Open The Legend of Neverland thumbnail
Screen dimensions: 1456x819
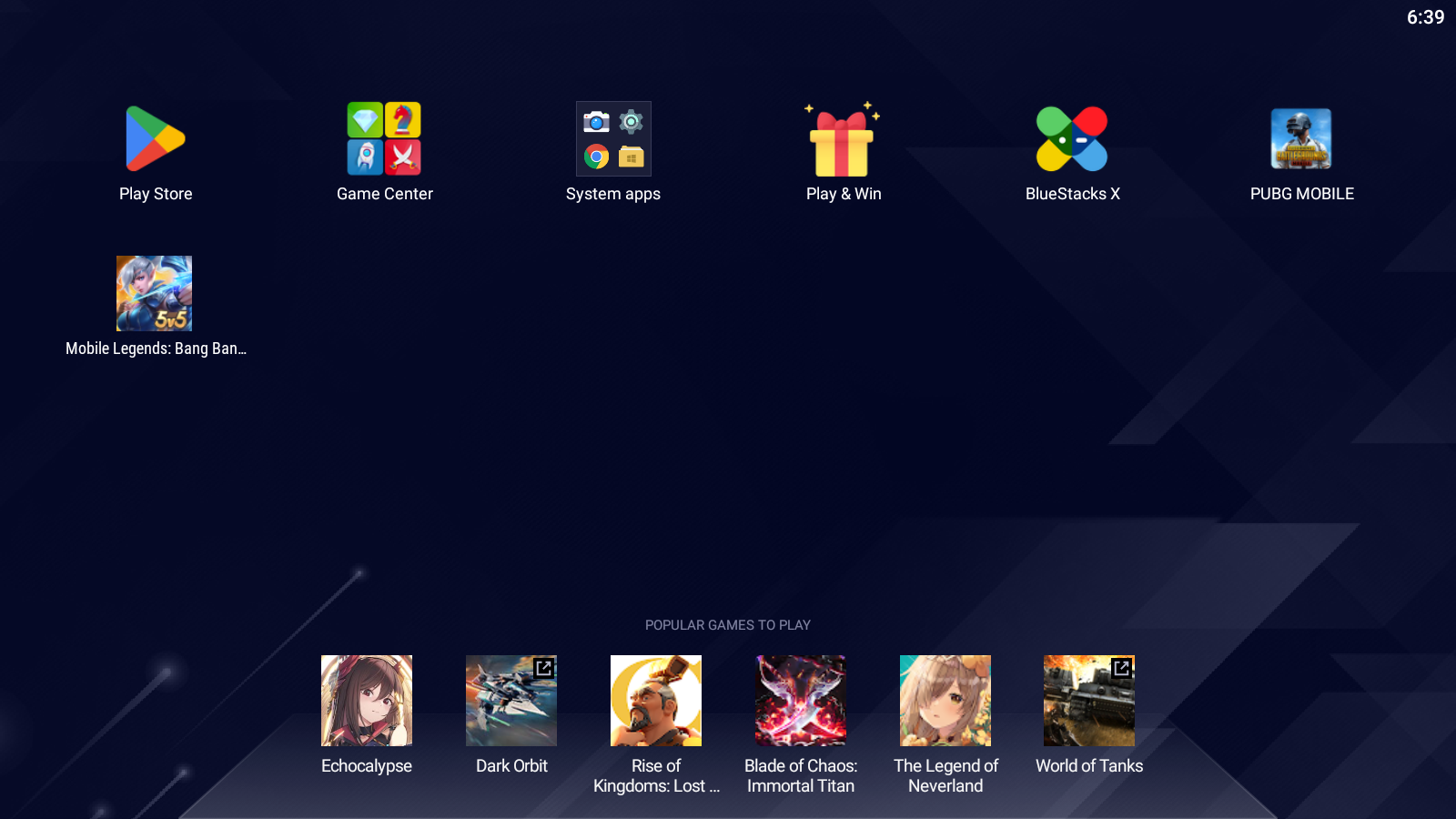coord(945,701)
